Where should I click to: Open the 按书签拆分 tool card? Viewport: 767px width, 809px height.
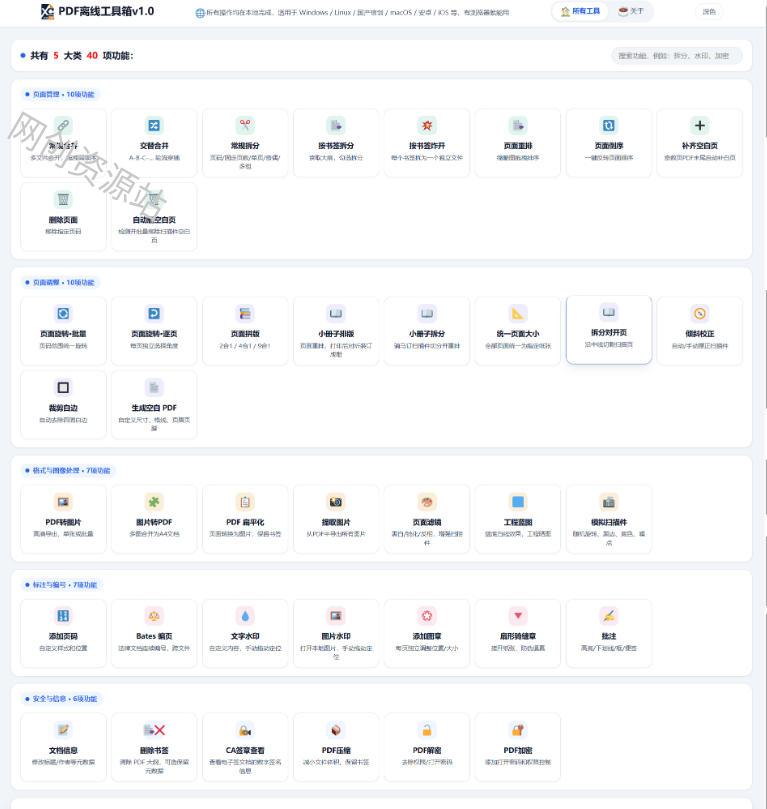point(336,143)
